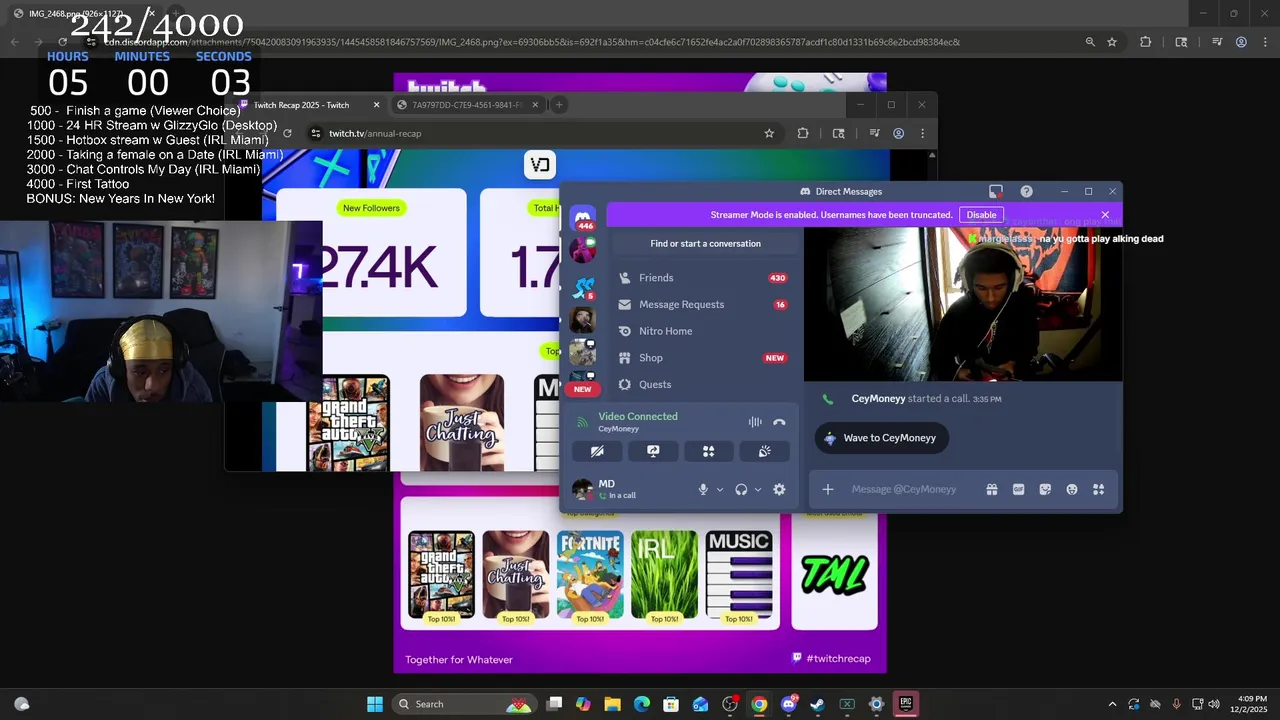Open Discord inbox icon in title bar
The width and height of the screenshot is (1280, 720).
click(x=996, y=191)
